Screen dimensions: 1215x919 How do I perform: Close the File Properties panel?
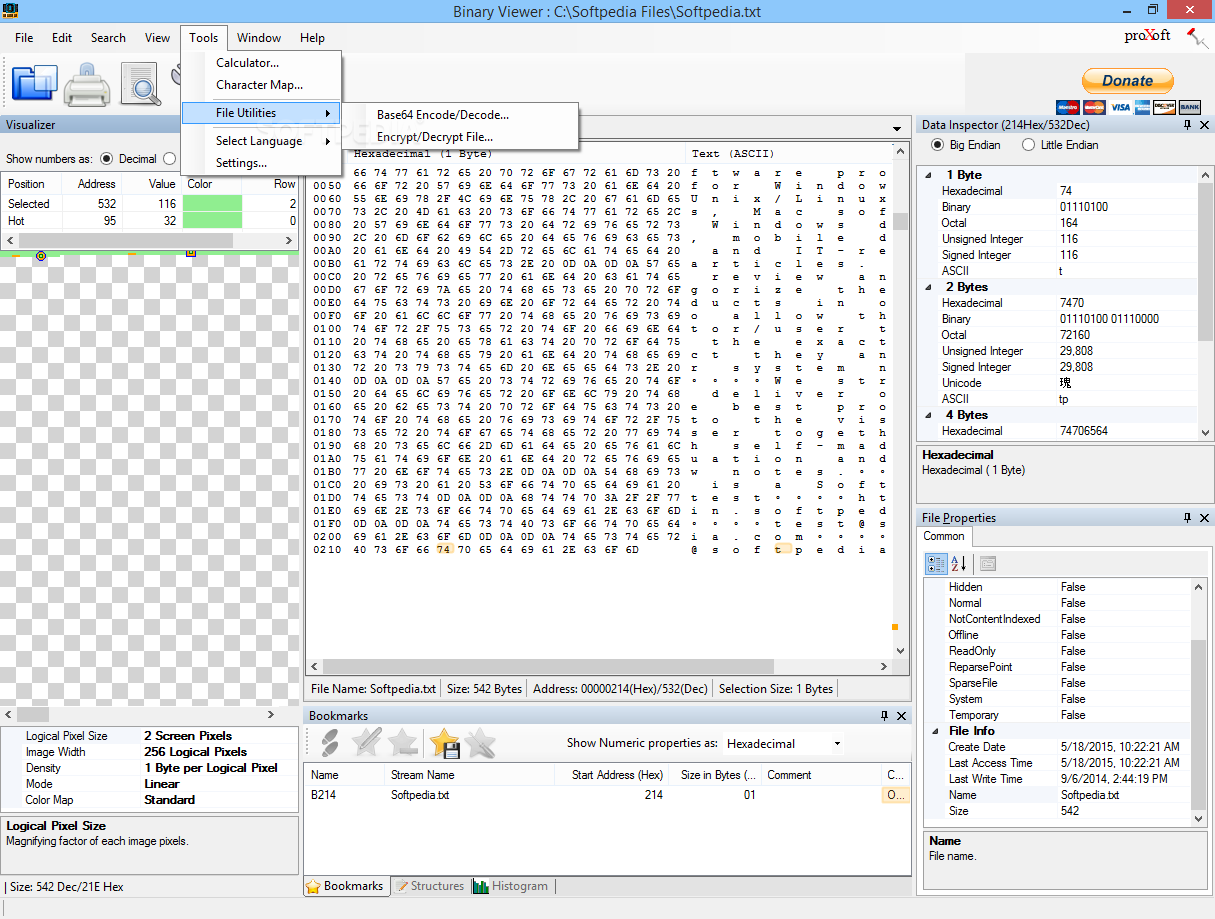click(x=1203, y=518)
